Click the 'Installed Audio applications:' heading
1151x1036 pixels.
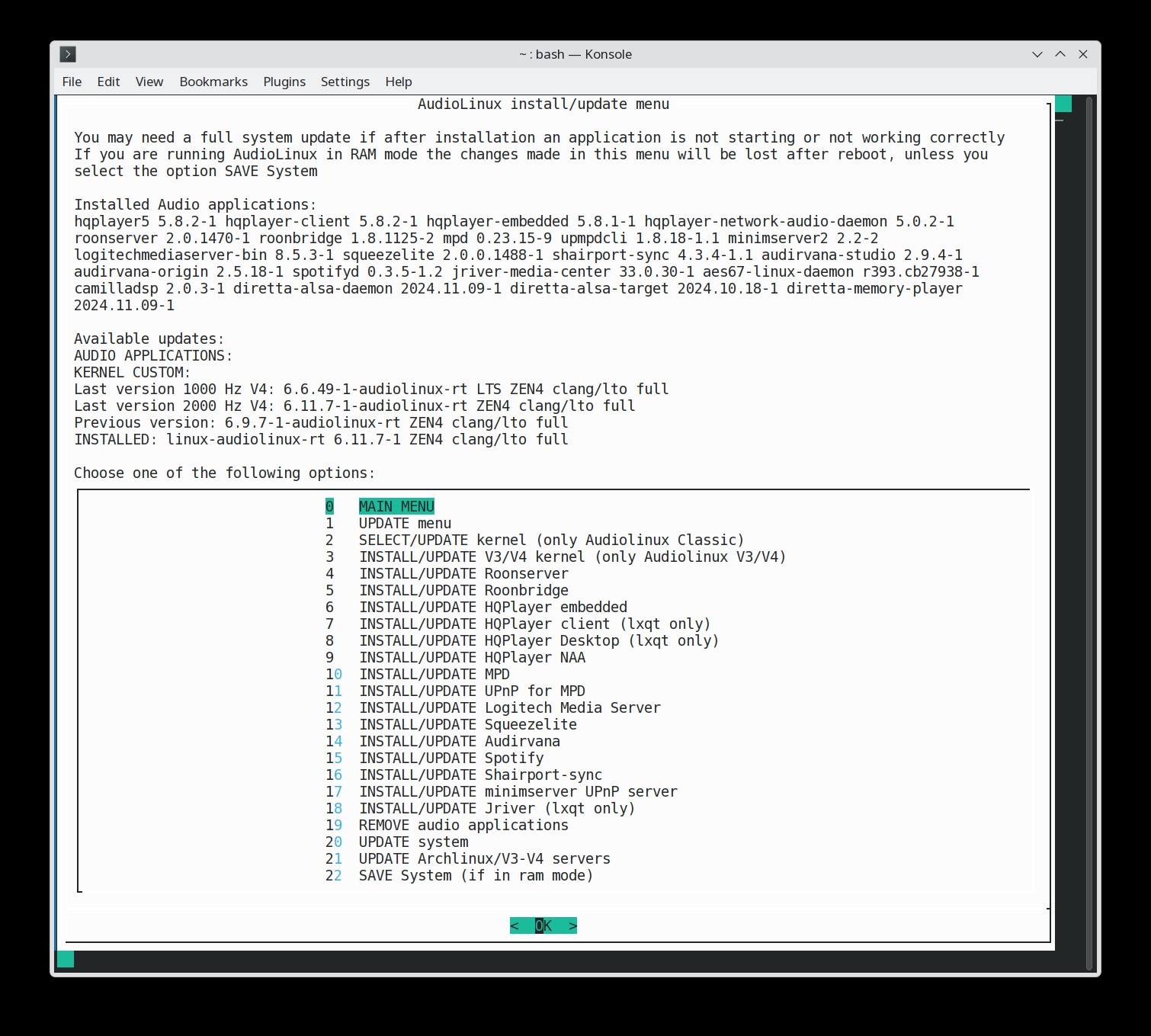point(195,204)
